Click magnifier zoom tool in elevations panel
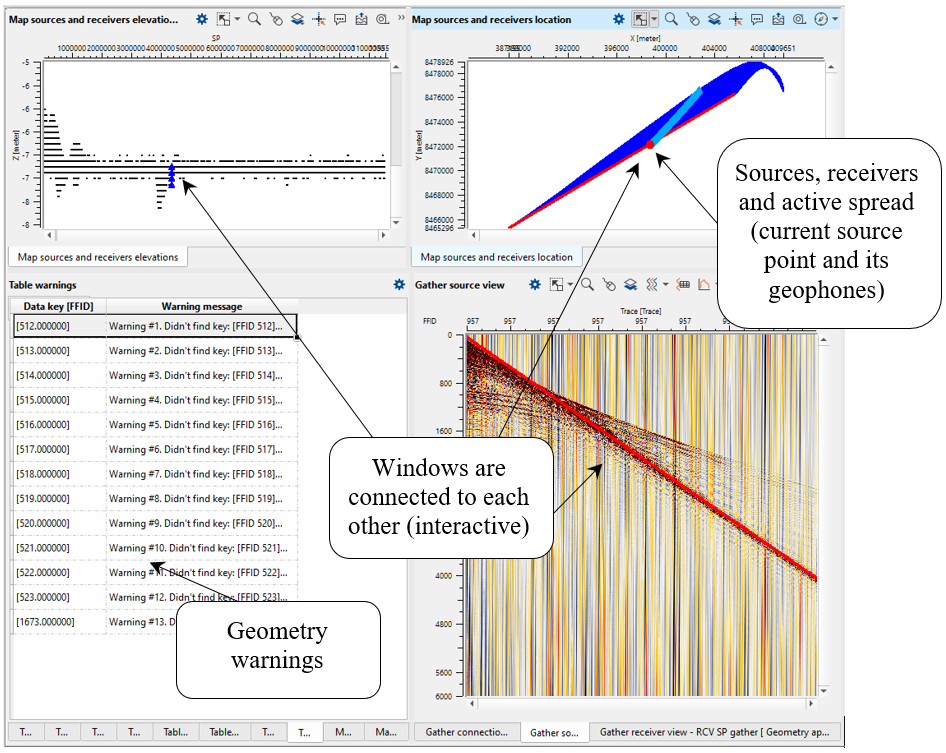This screenshot has width=946, height=753. [254, 19]
